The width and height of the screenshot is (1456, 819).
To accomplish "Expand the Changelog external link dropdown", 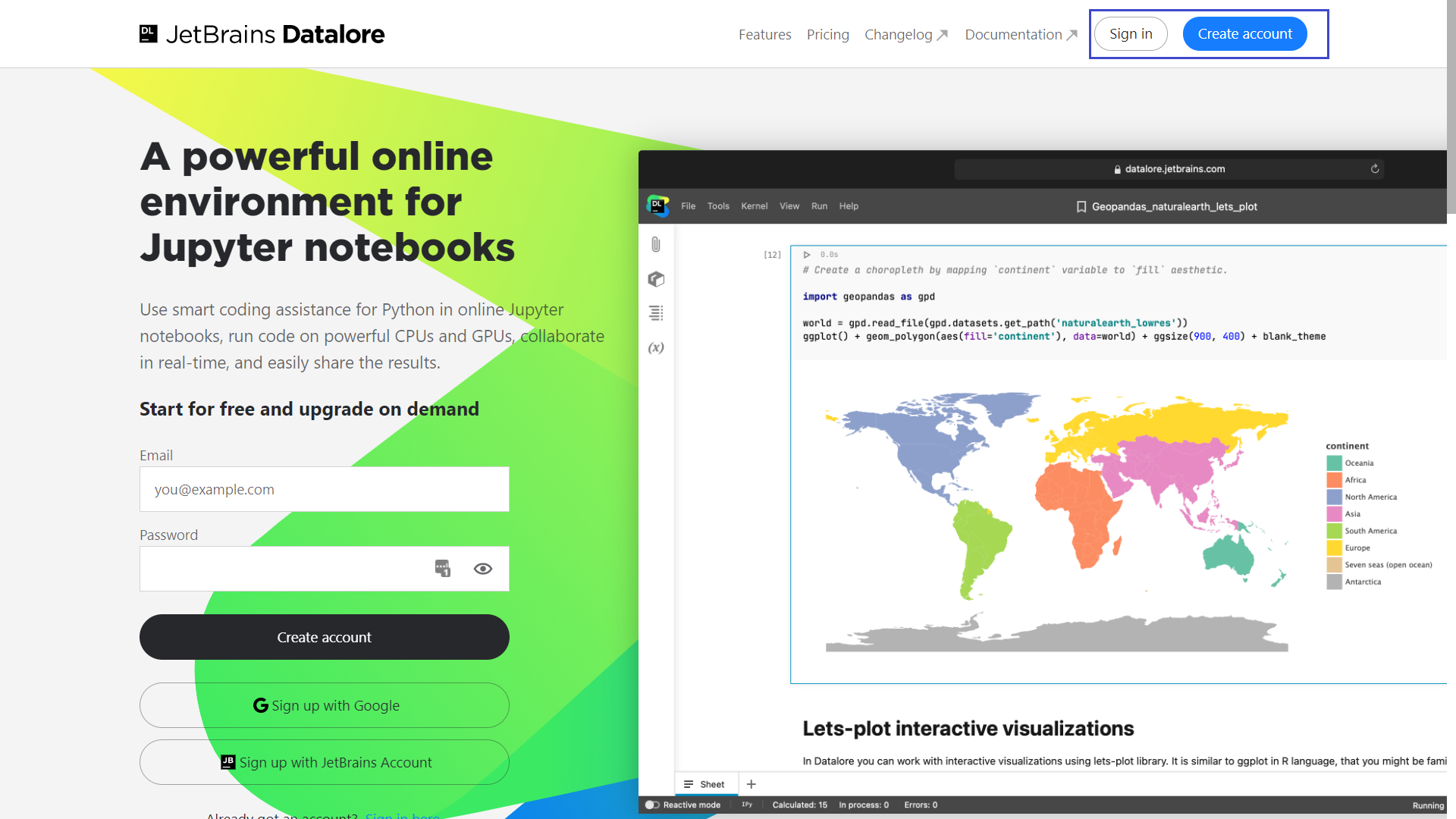I will [905, 33].
